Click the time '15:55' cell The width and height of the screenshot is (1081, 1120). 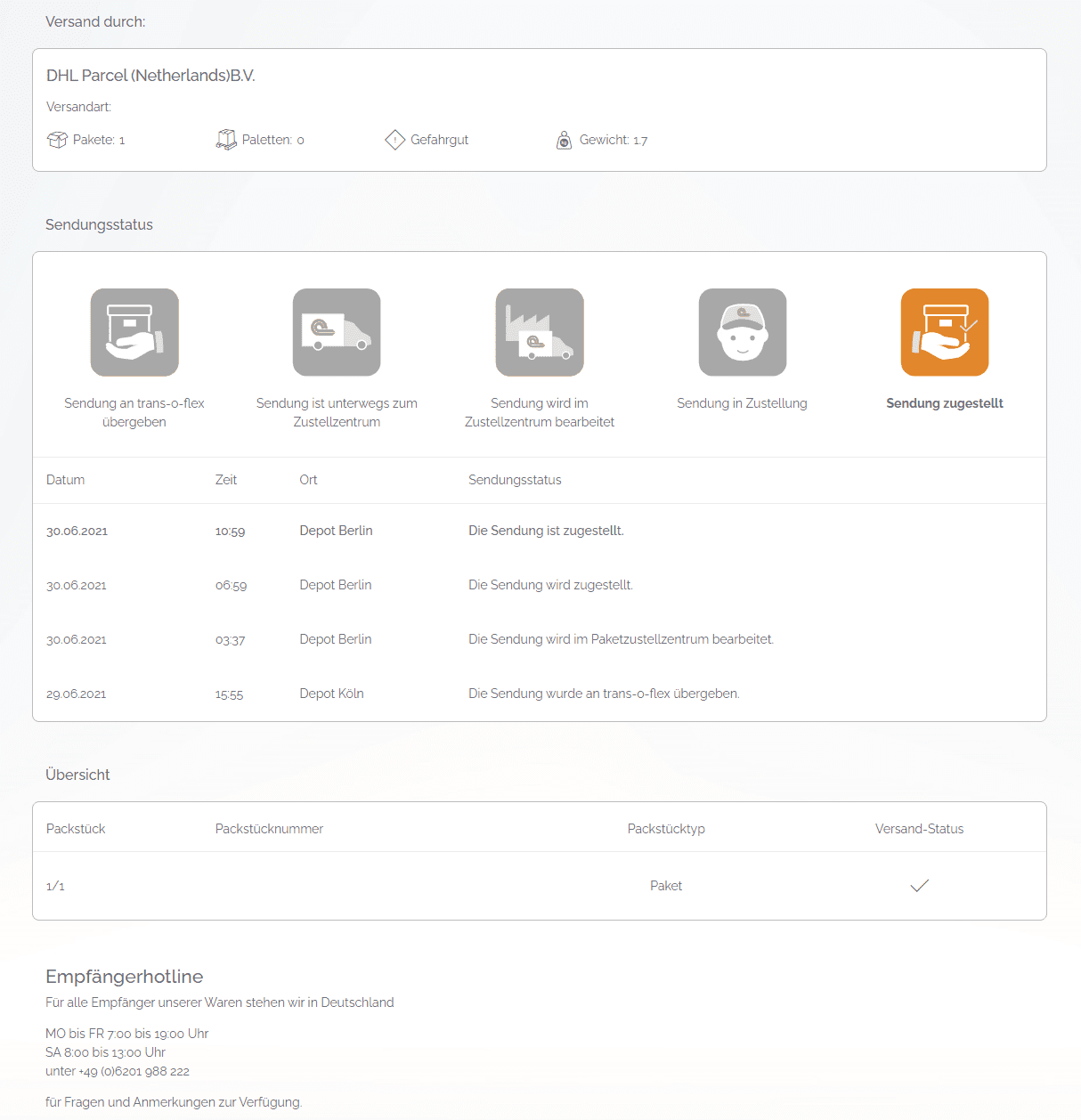tap(229, 694)
